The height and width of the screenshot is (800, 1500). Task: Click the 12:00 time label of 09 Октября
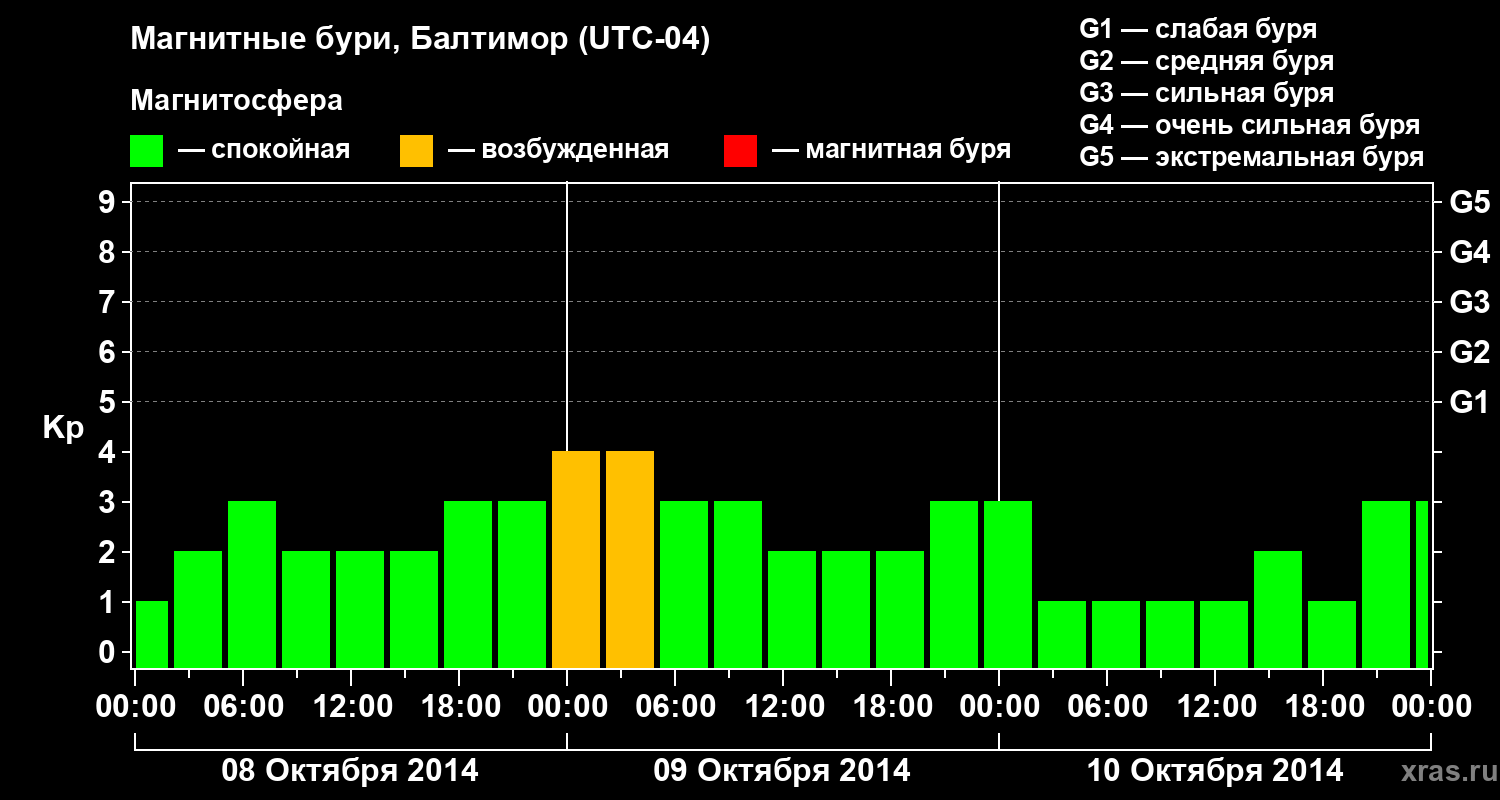(x=783, y=707)
